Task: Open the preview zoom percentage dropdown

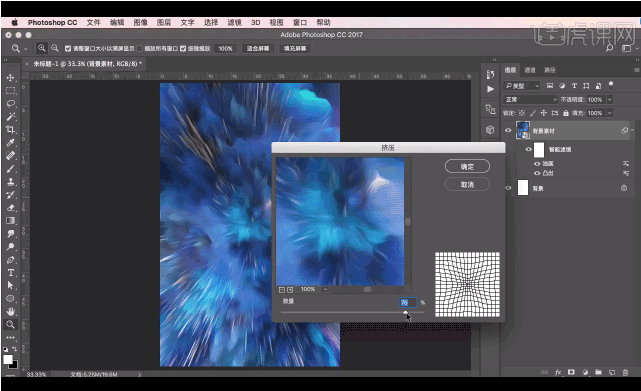Action: point(325,289)
